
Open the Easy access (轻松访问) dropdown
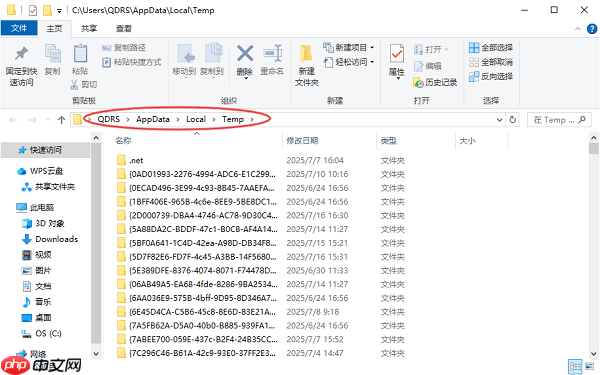pos(349,62)
